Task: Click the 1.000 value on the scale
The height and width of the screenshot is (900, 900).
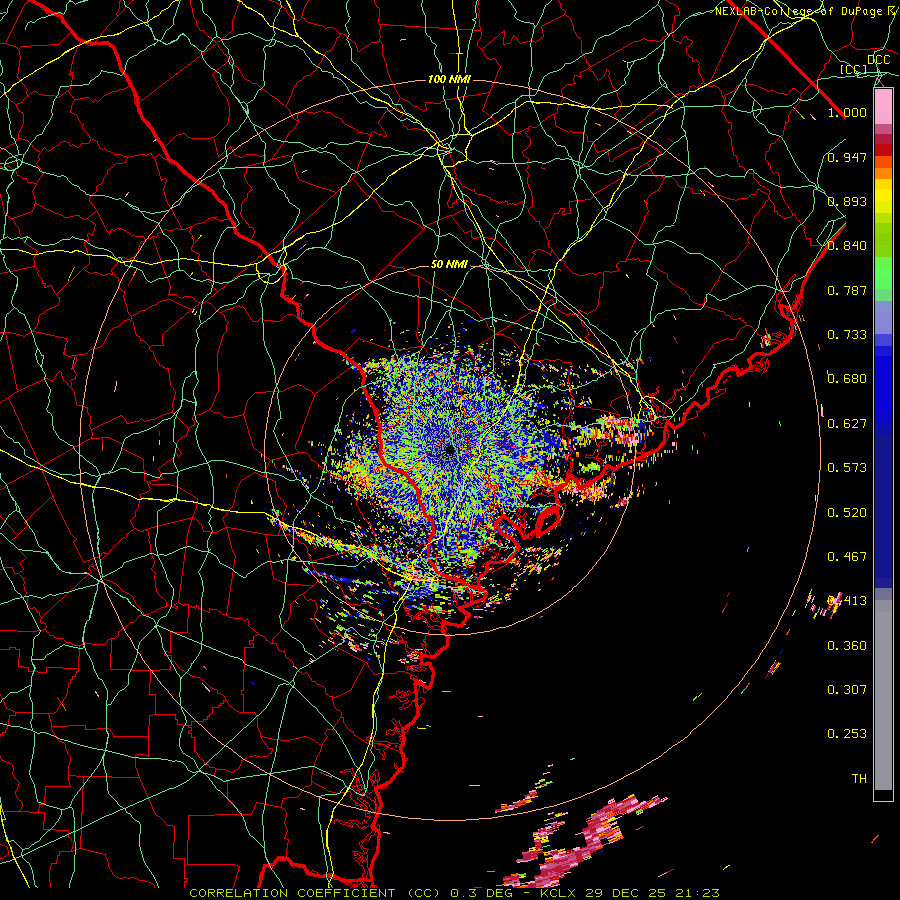Action: (x=847, y=112)
